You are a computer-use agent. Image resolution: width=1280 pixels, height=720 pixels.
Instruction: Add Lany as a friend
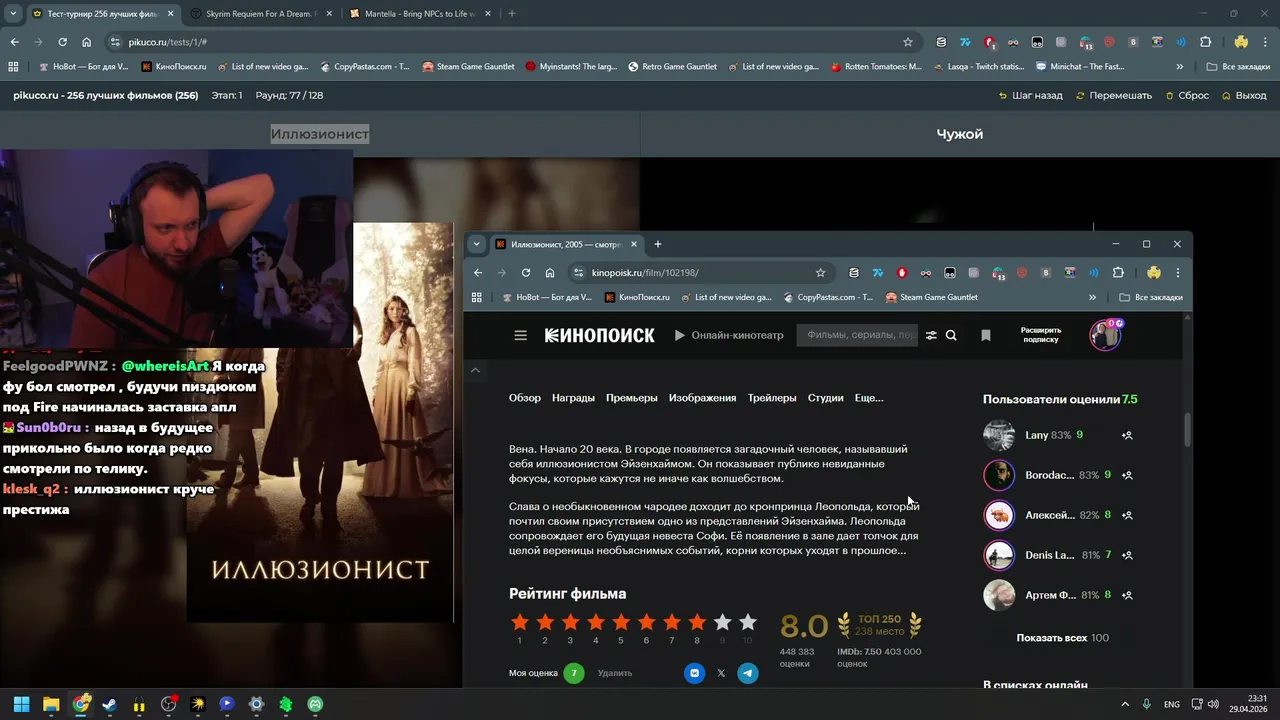(x=1127, y=435)
